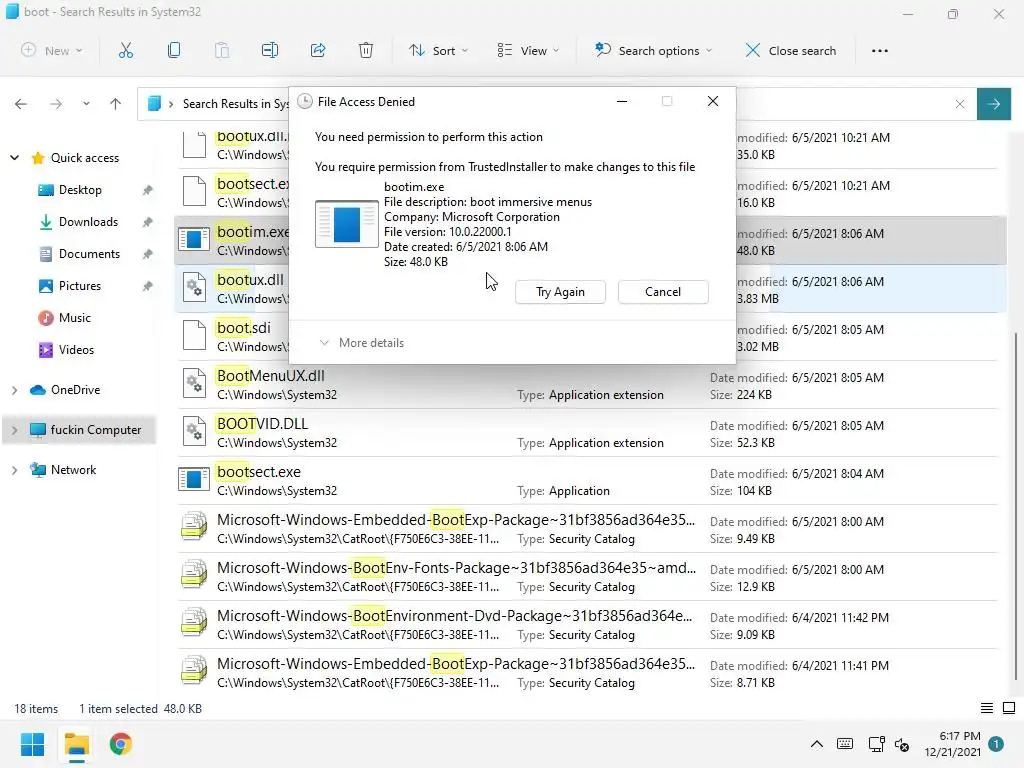Expand the Network tree node

(14, 470)
